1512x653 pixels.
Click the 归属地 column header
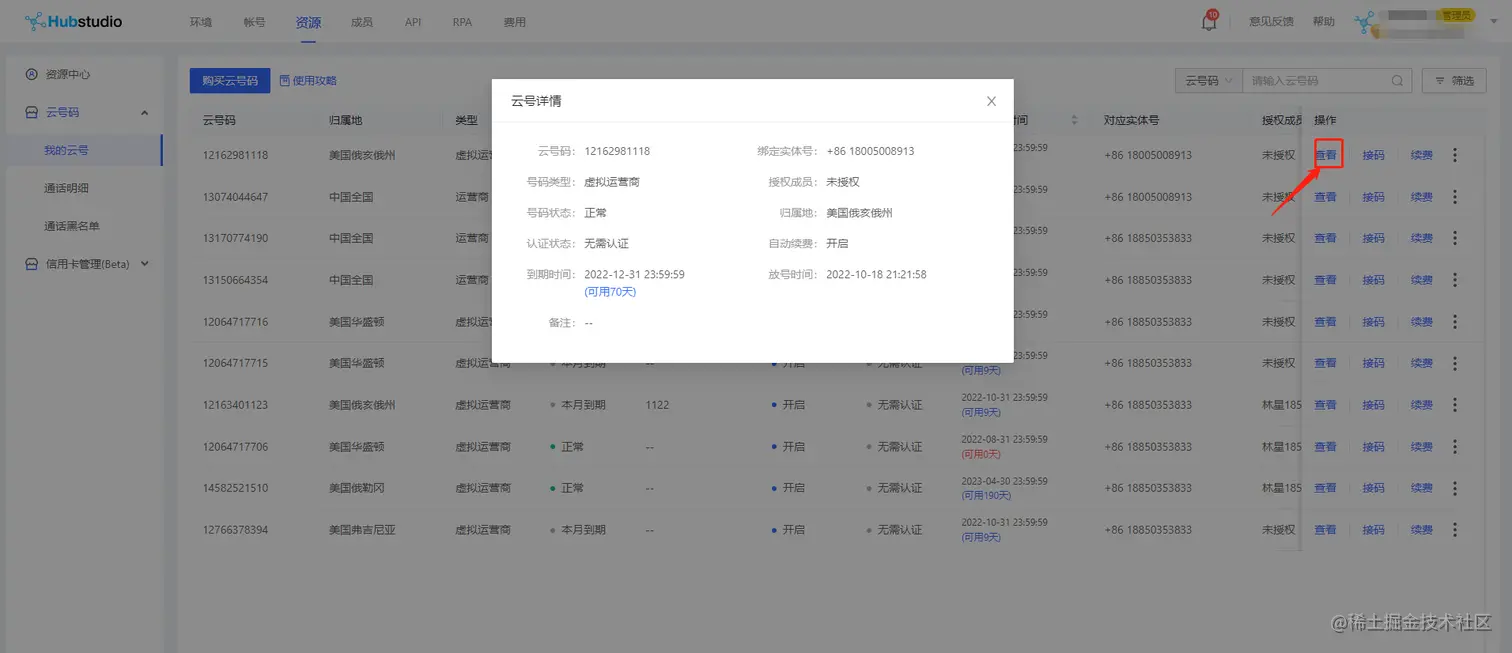pyautogui.click(x=345, y=120)
